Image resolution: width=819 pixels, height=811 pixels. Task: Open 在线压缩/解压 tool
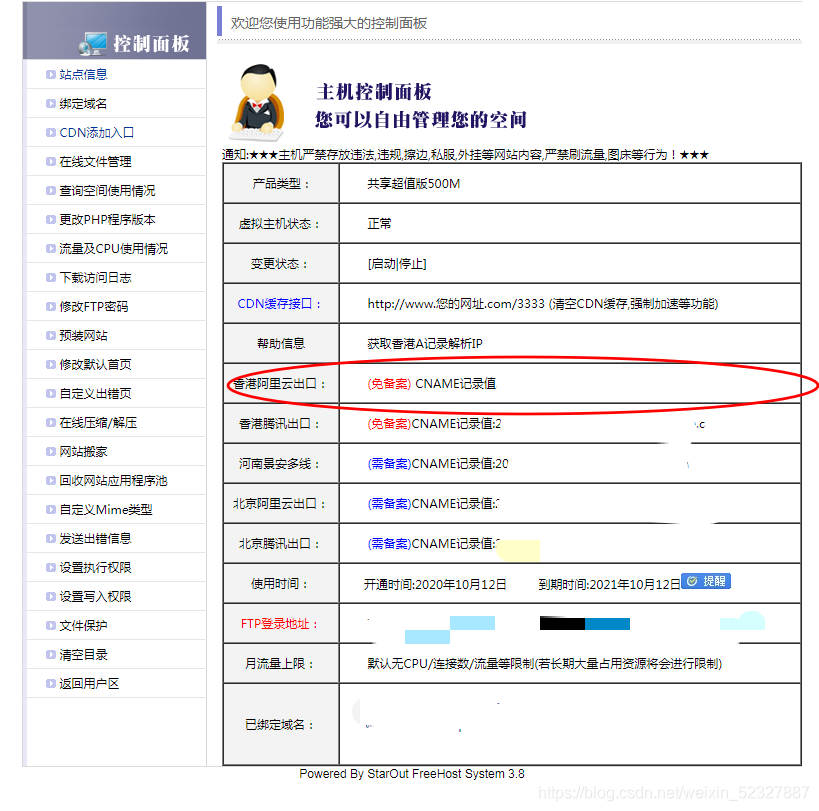(x=98, y=422)
